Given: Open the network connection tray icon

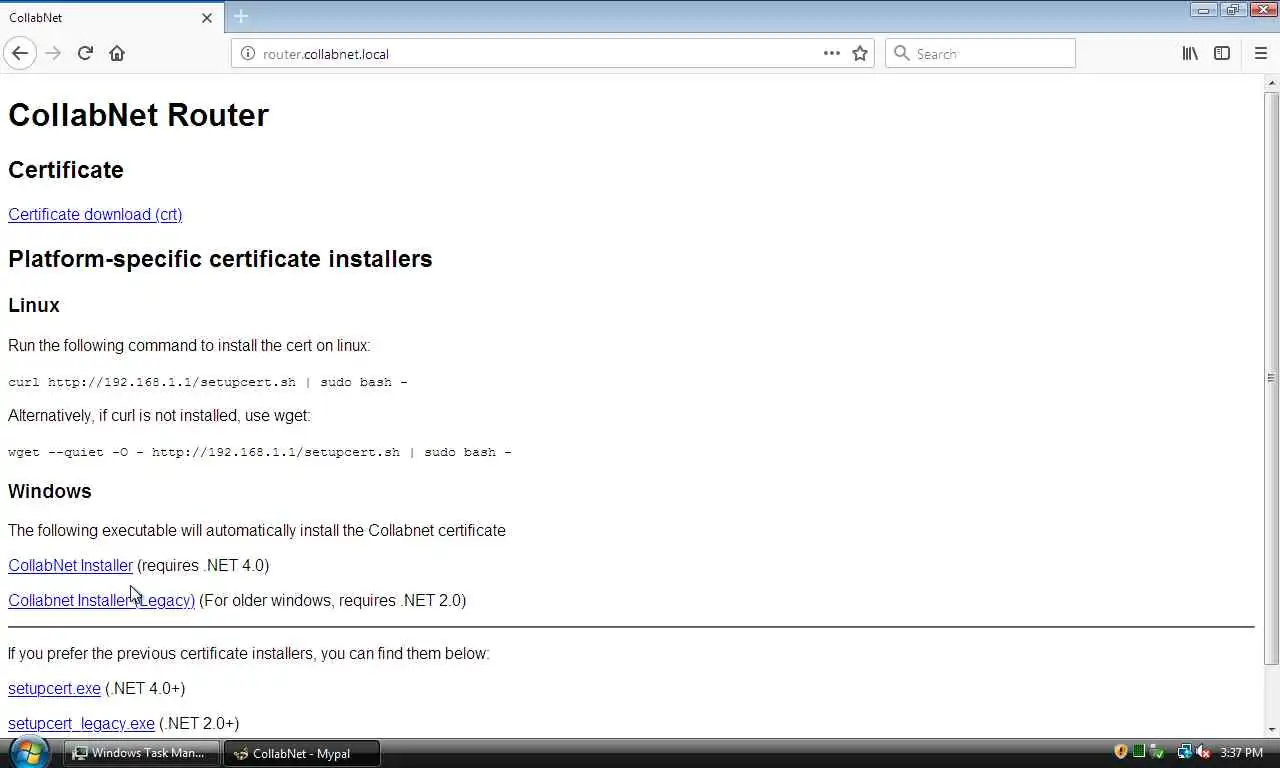Looking at the screenshot, I should coord(1184,752).
